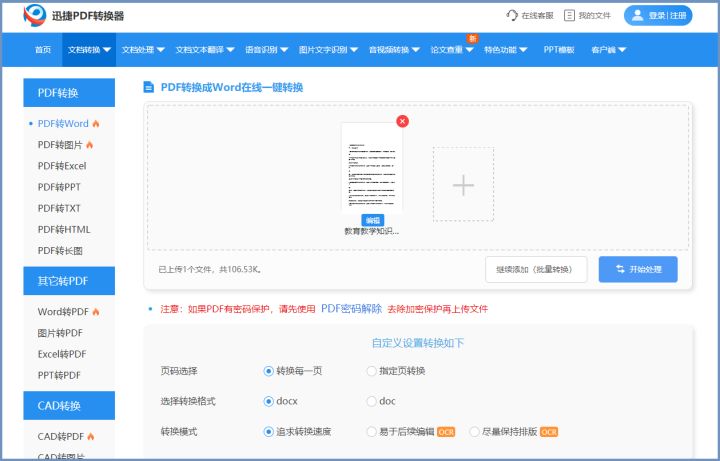The height and width of the screenshot is (461, 720).
Task: Click the 迅捷PDF转换器 logo icon
Action: (35, 16)
